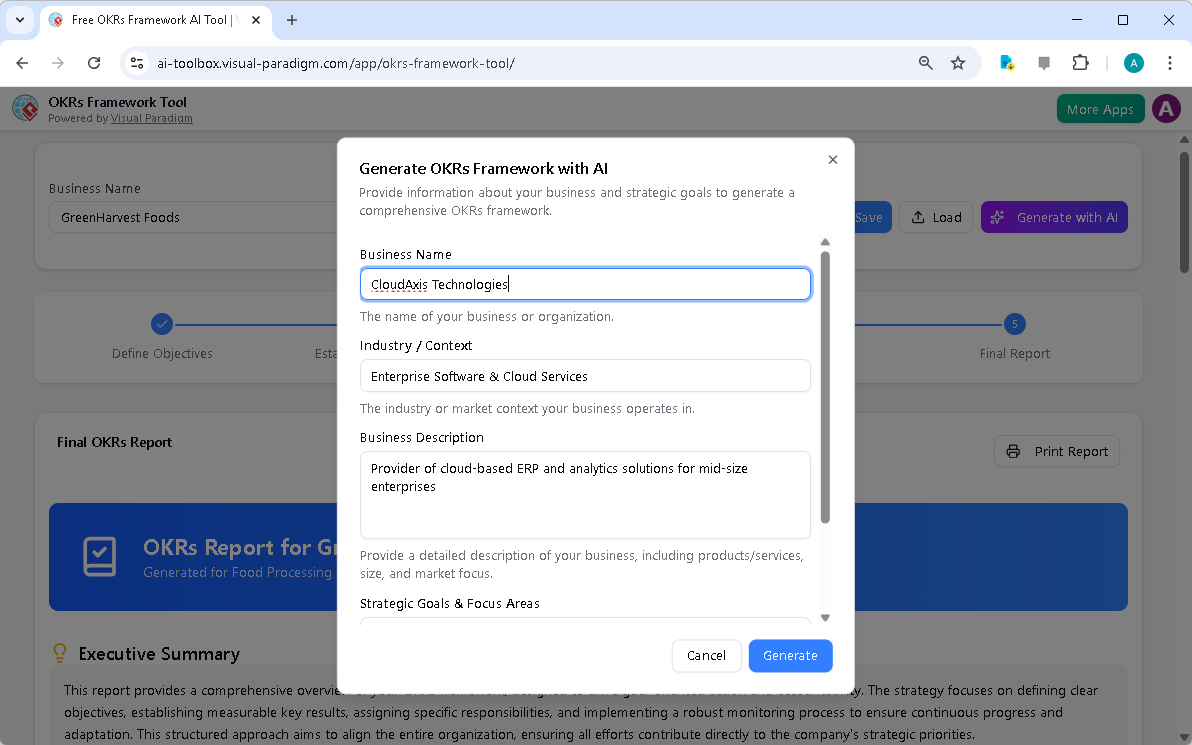This screenshot has width=1192, height=745.
Task: Jump to the Final Report step indicator
Action: (1014, 324)
